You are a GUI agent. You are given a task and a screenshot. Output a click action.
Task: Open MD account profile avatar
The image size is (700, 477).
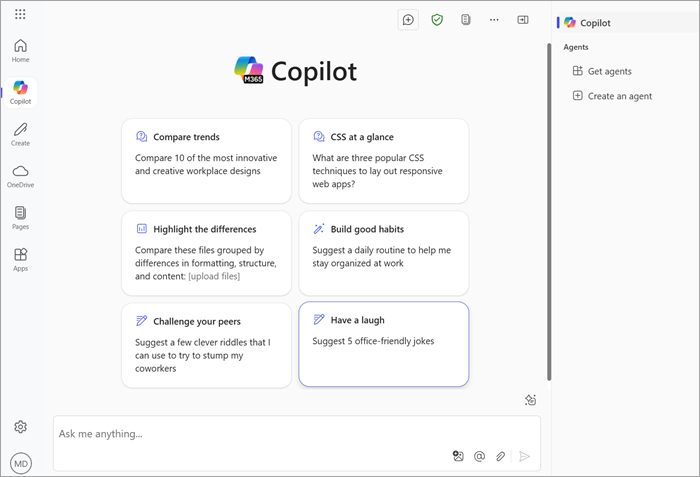coord(21,464)
